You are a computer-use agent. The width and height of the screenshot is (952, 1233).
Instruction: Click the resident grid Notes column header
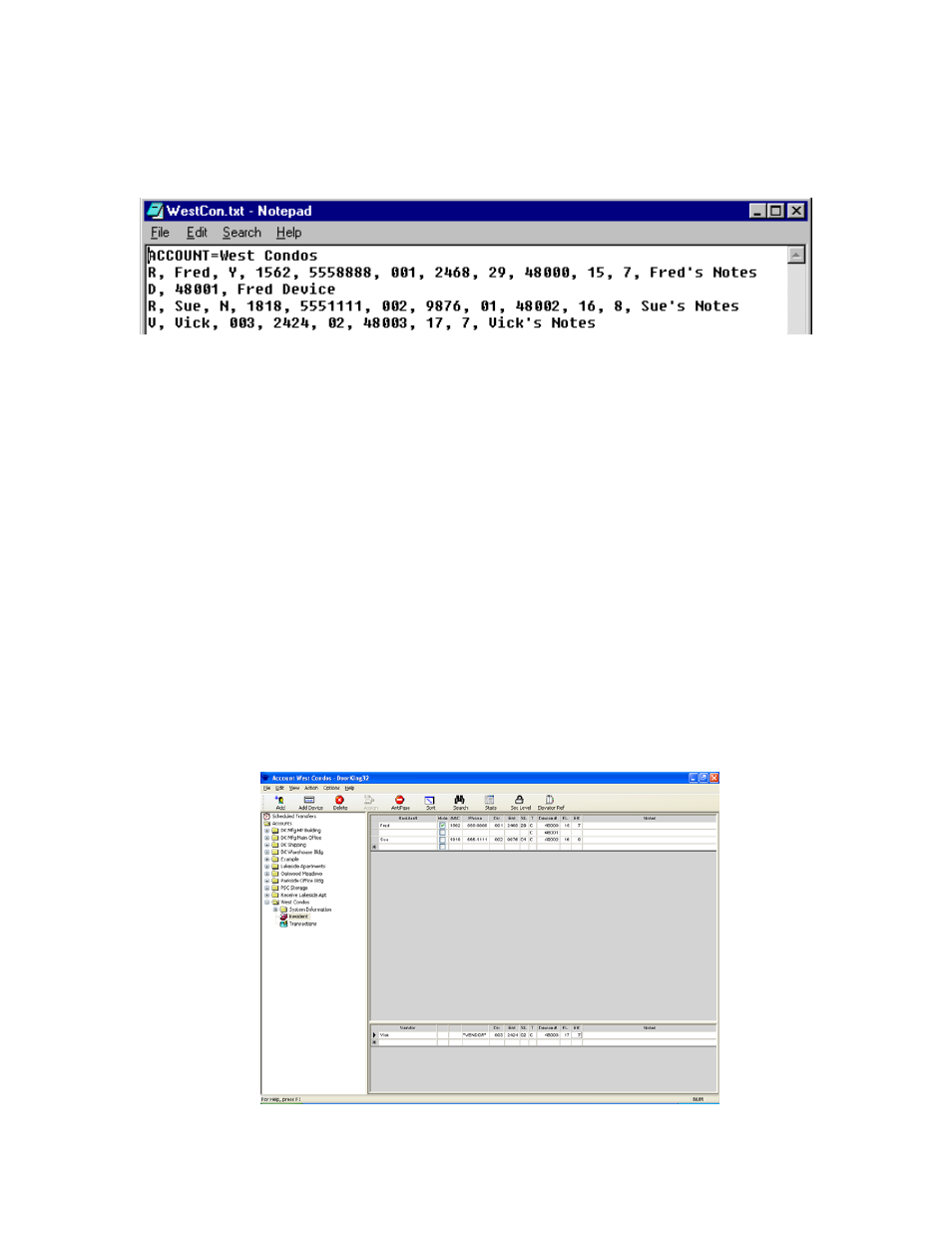649,818
